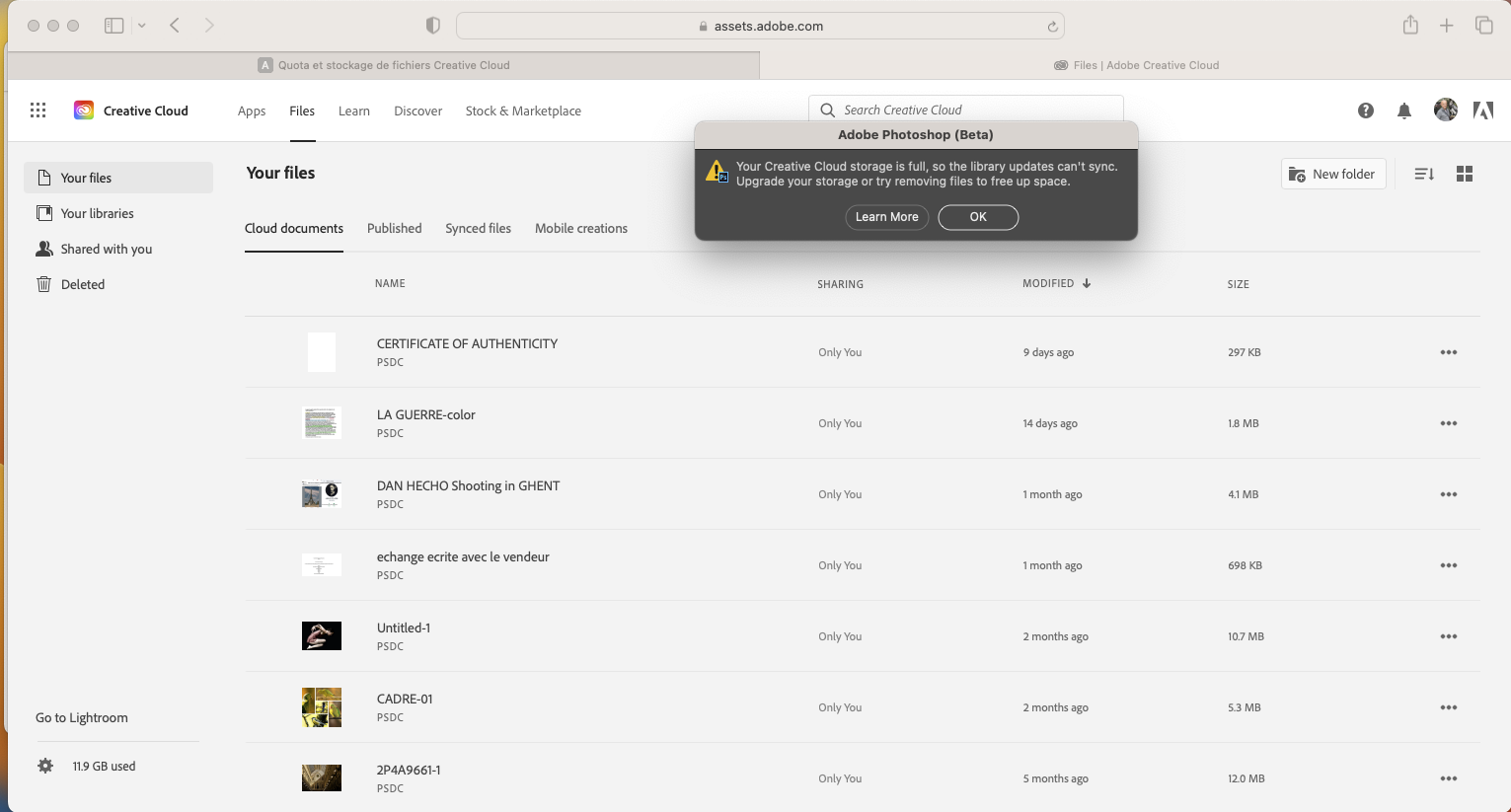The image size is (1511, 812).
Task: Click the Adobe logo in the header
Action: (1483, 110)
